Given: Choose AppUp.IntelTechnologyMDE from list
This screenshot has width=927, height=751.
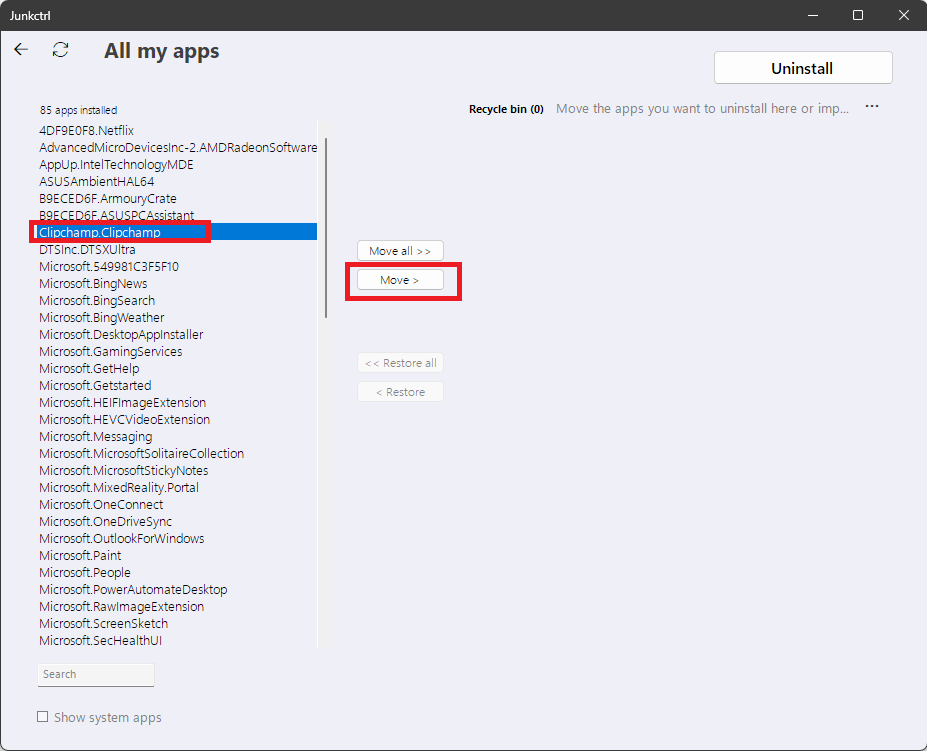Looking at the screenshot, I should click(x=116, y=164).
